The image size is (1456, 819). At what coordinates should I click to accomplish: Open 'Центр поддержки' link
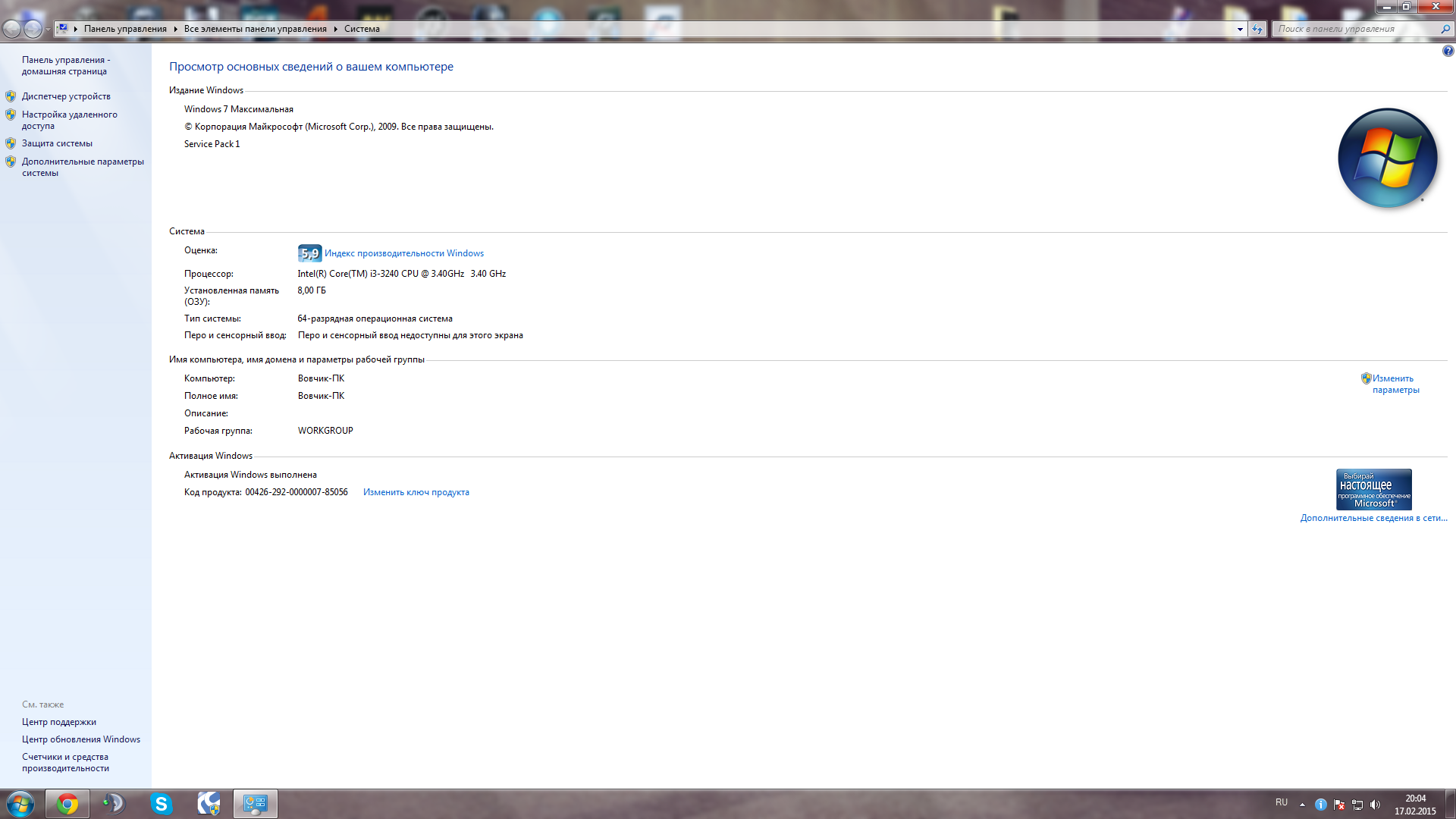click(59, 722)
